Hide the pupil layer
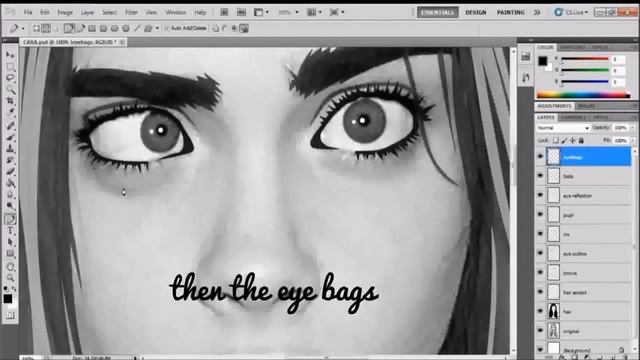Image resolution: width=640 pixels, height=360 pixels. click(540, 215)
